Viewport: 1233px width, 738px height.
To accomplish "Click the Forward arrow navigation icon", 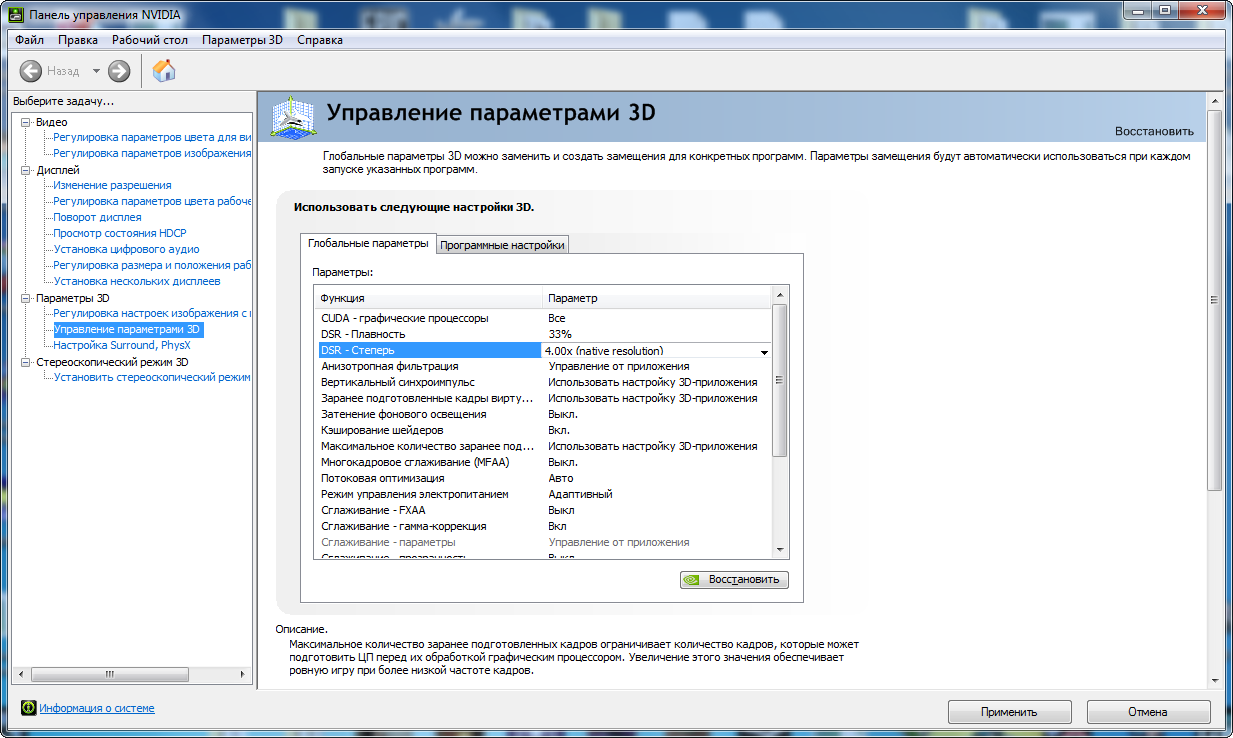I will click(119, 71).
